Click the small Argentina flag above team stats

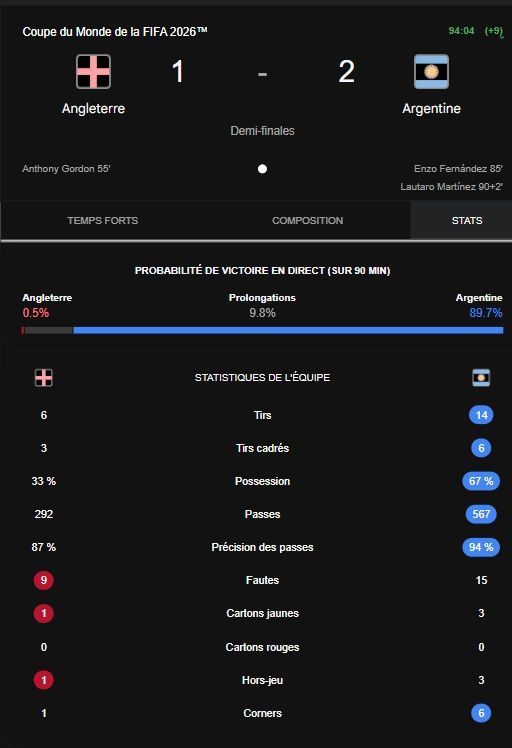[481, 377]
